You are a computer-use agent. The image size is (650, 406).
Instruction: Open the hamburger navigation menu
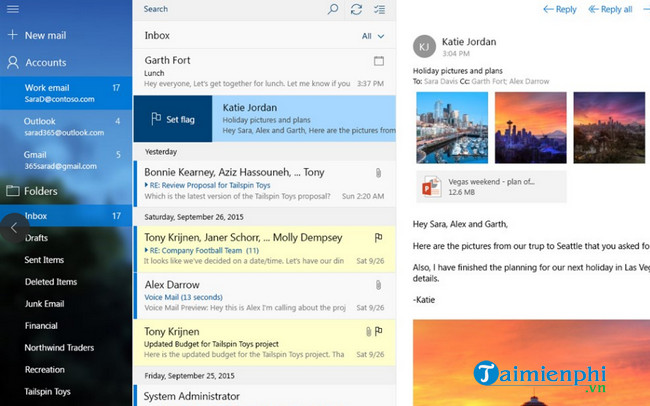click(x=12, y=9)
